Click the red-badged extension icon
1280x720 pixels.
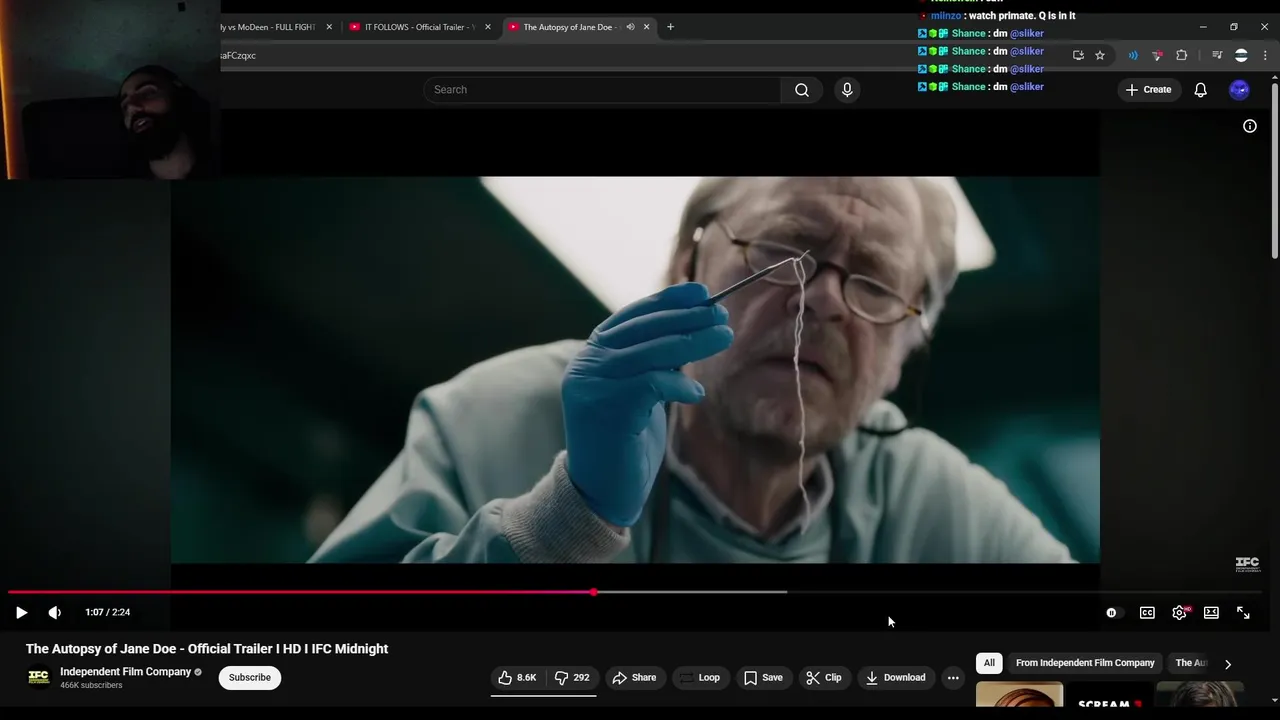[x=1157, y=56]
